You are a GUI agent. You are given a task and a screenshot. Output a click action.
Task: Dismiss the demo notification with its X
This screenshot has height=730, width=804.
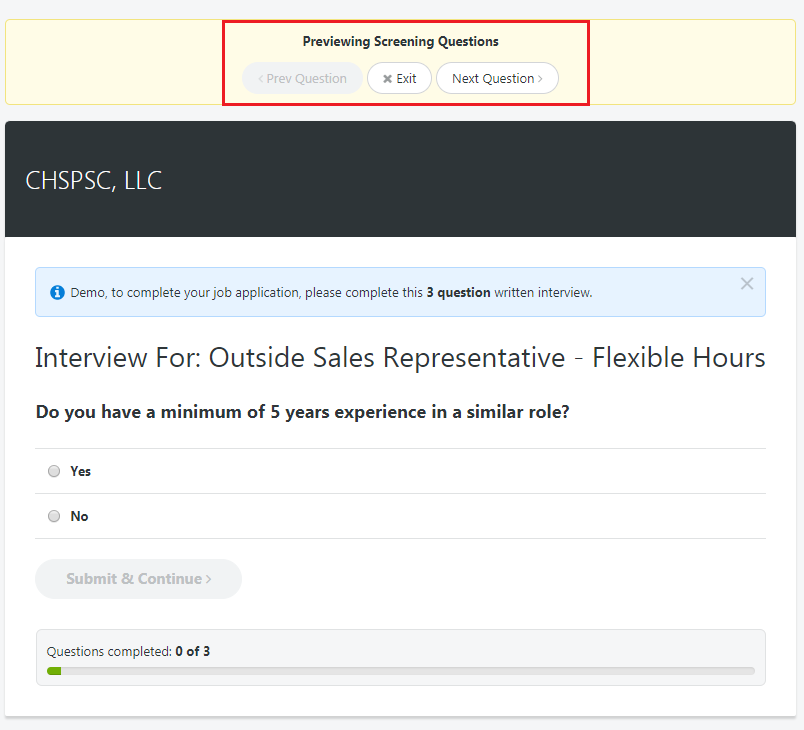click(747, 283)
